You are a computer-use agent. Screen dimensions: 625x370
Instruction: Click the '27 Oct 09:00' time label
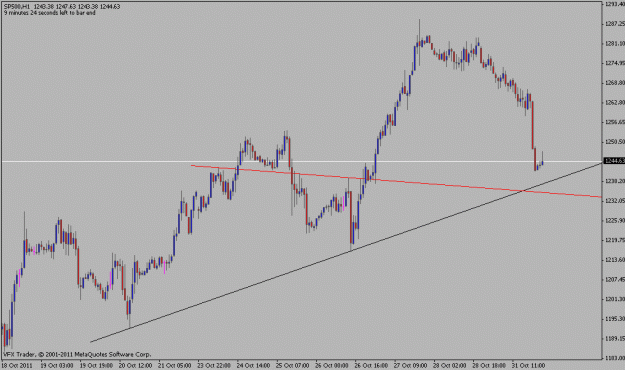pyautogui.click(x=410, y=365)
